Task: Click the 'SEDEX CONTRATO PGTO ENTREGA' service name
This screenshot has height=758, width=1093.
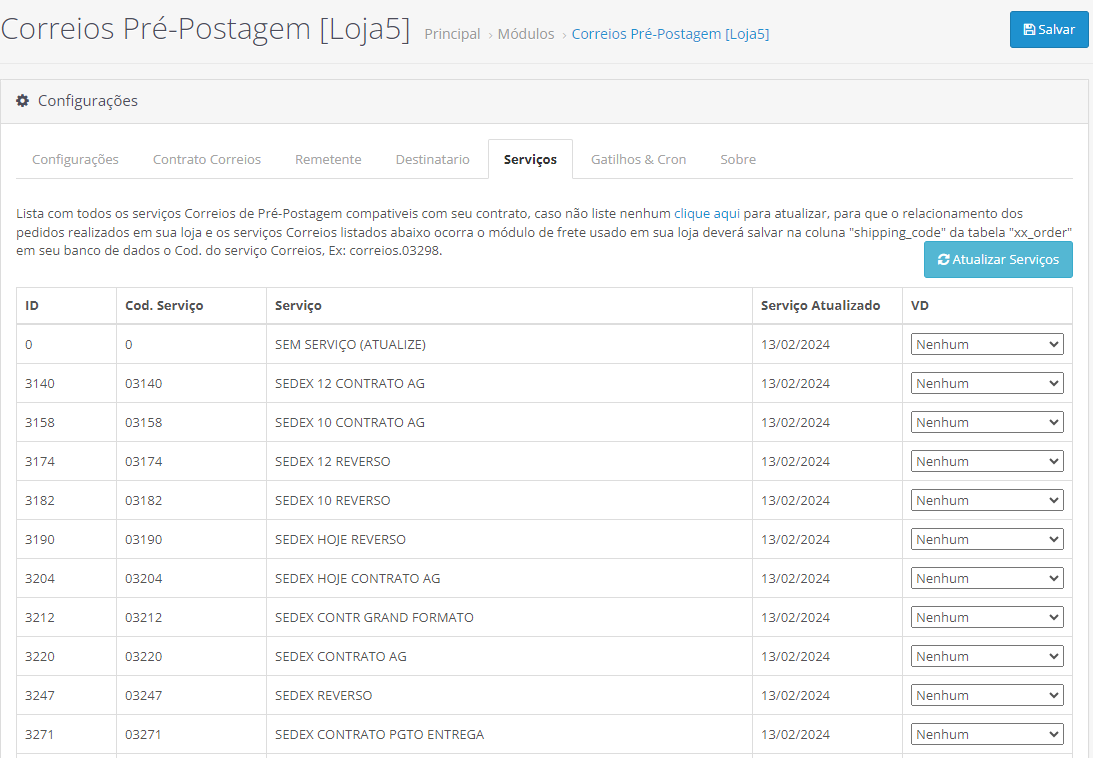Action: tap(379, 735)
